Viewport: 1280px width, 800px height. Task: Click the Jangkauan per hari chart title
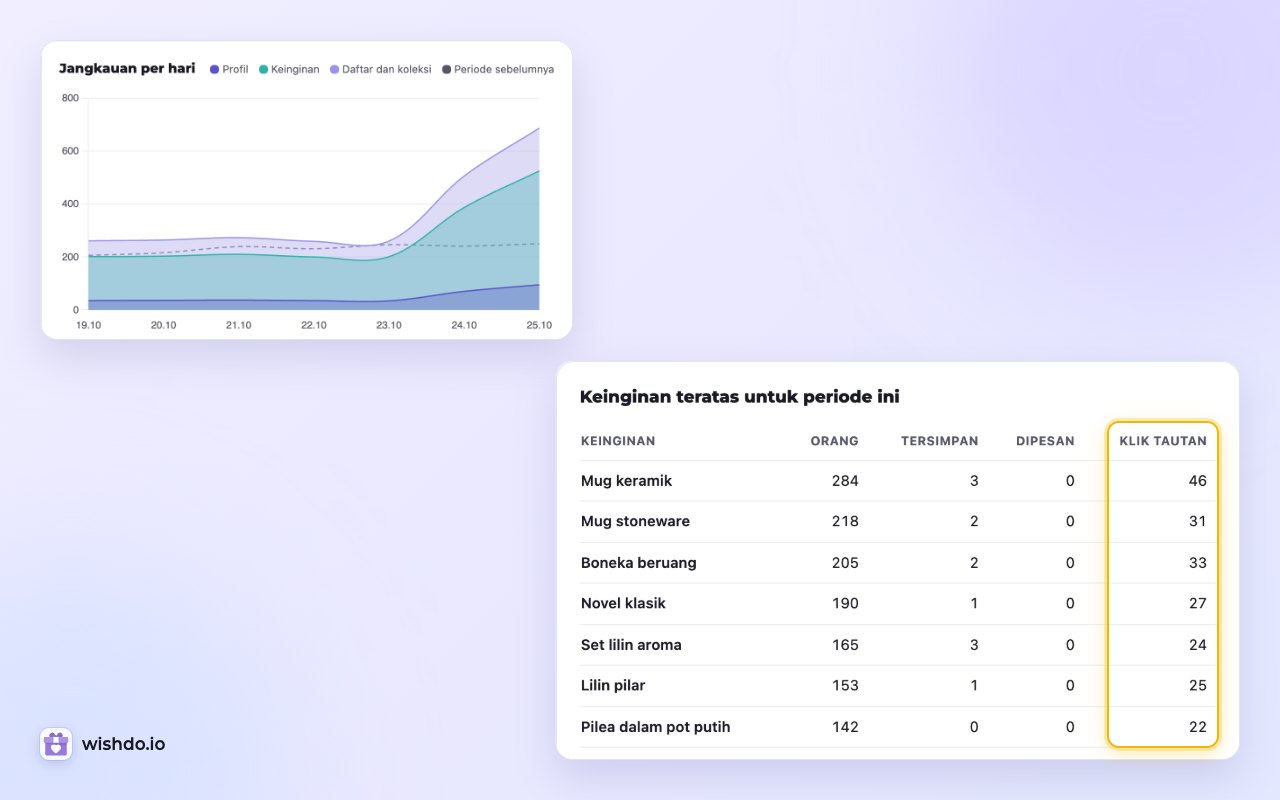(x=127, y=69)
